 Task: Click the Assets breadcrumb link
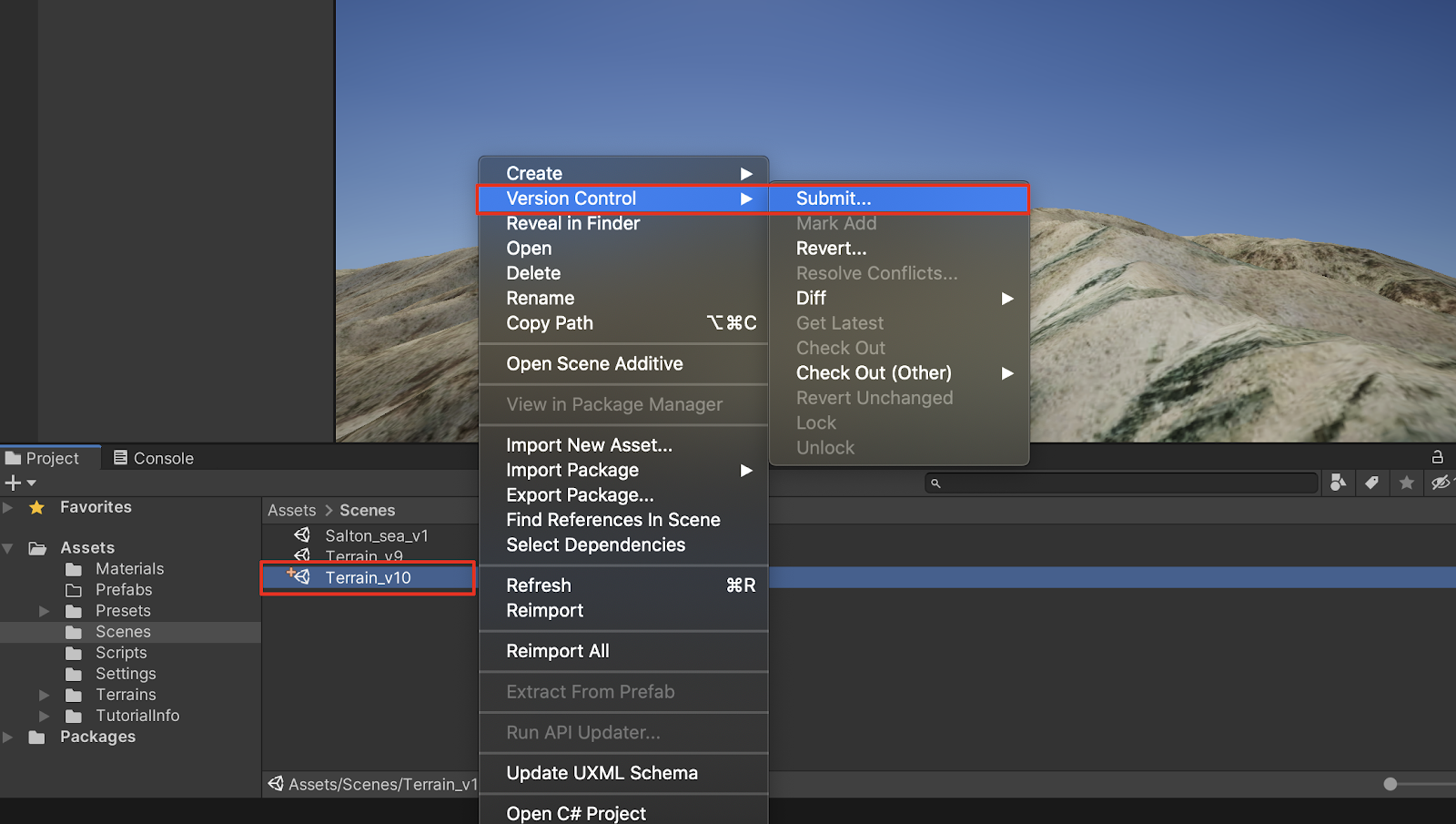point(291,510)
